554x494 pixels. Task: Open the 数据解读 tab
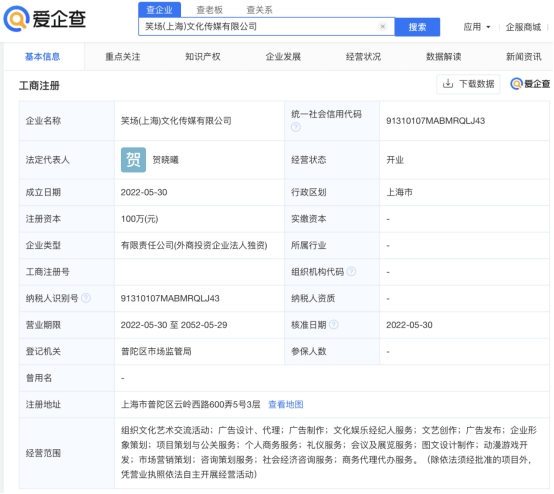point(443,57)
